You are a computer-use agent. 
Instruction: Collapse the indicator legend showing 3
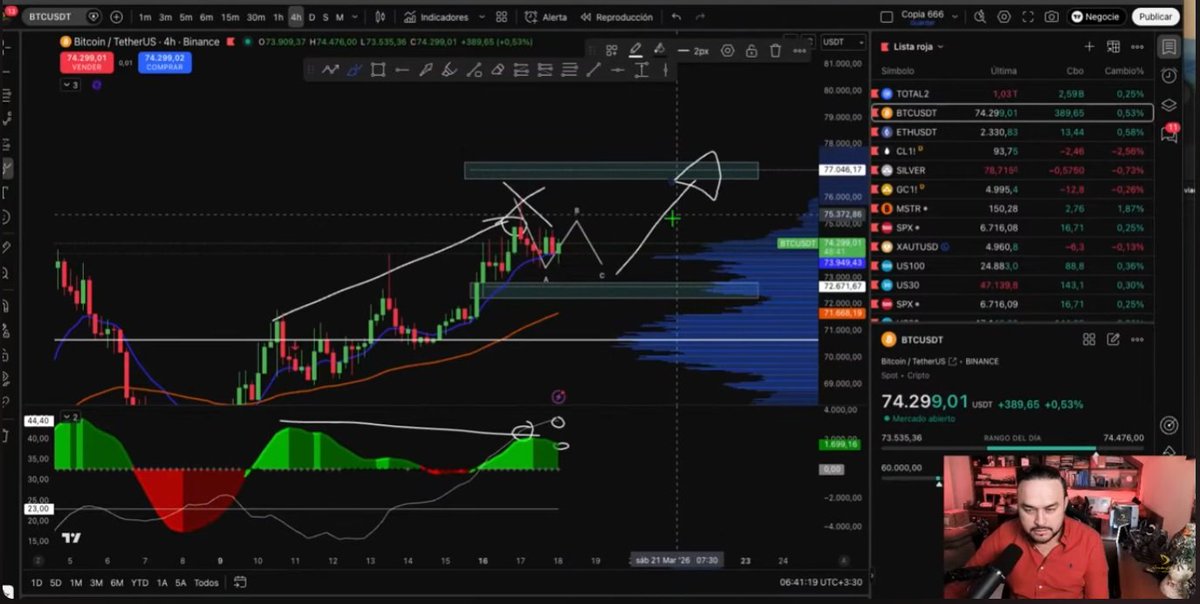71,85
